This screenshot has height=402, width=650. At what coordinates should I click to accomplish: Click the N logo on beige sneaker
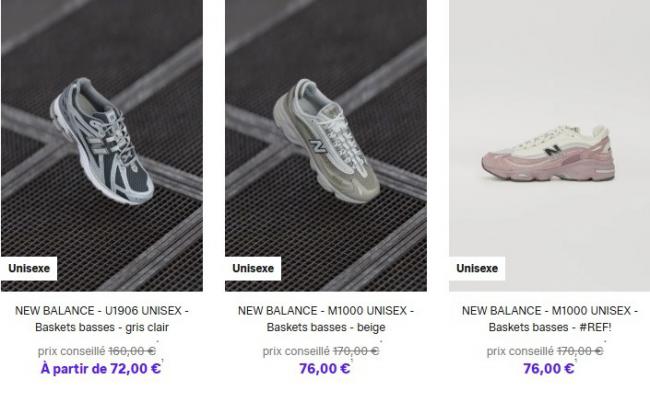[x=318, y=146]
